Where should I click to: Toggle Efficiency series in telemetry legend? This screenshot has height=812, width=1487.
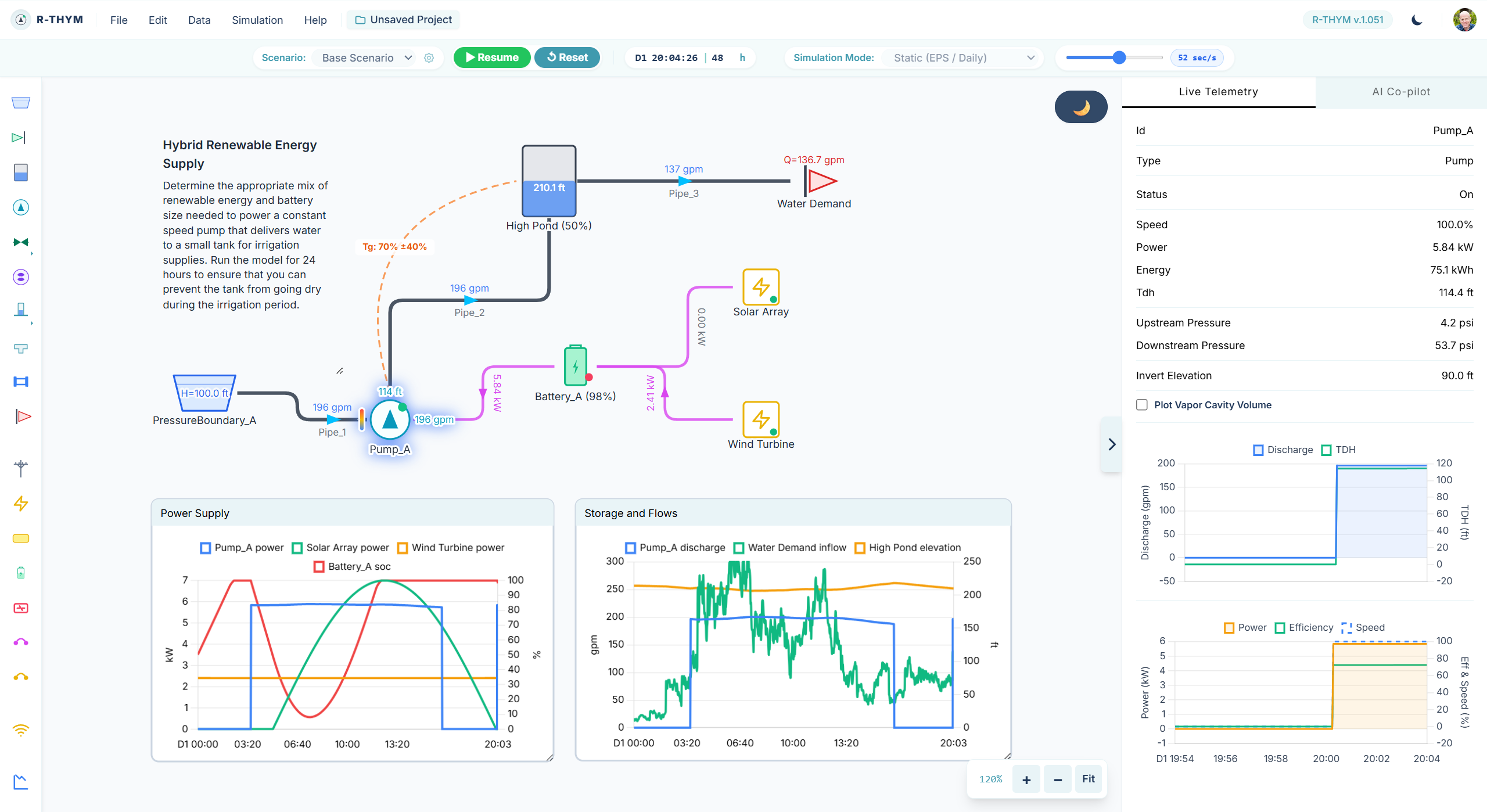[x=1304, y=627]
